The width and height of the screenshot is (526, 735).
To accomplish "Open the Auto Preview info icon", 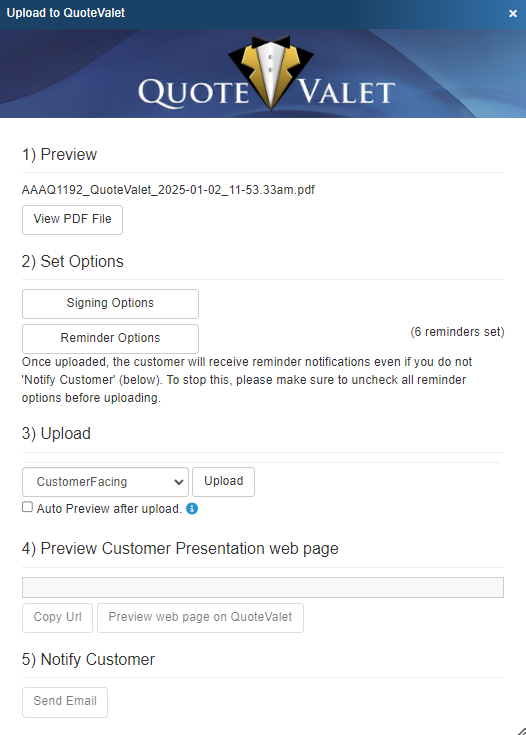I will 192,509.
